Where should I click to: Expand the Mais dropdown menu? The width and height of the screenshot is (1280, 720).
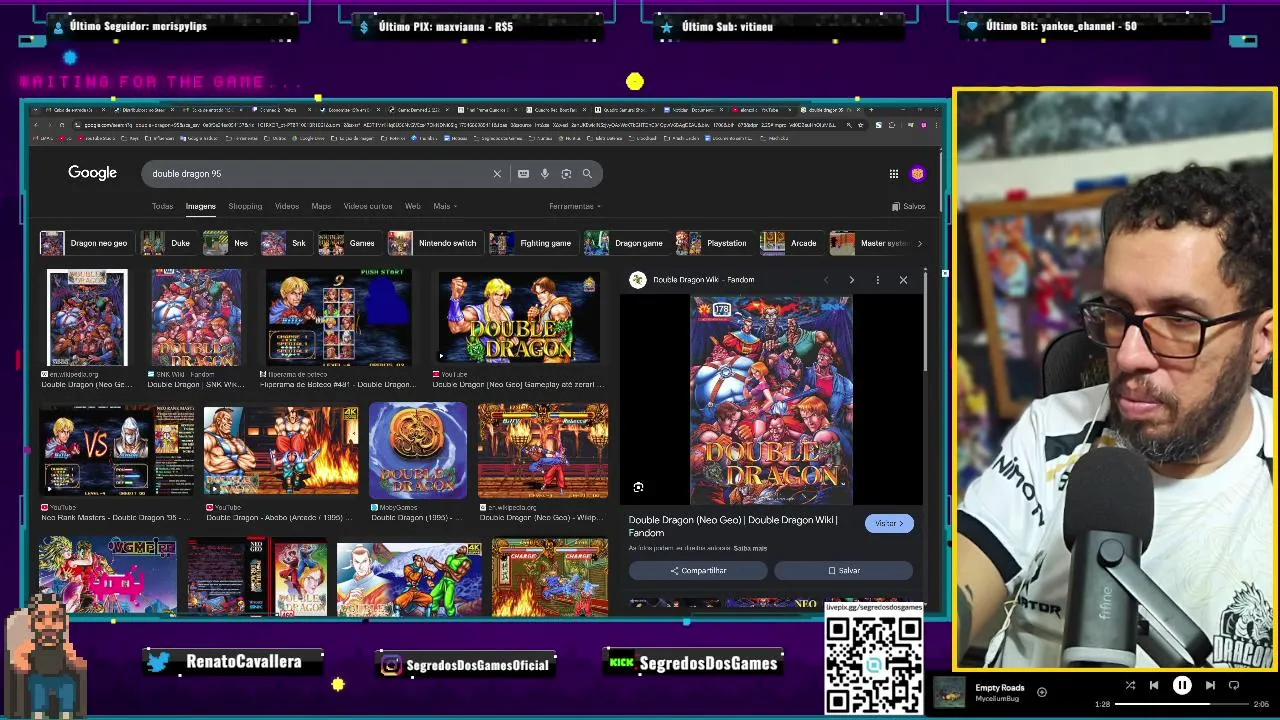[445, 206]
